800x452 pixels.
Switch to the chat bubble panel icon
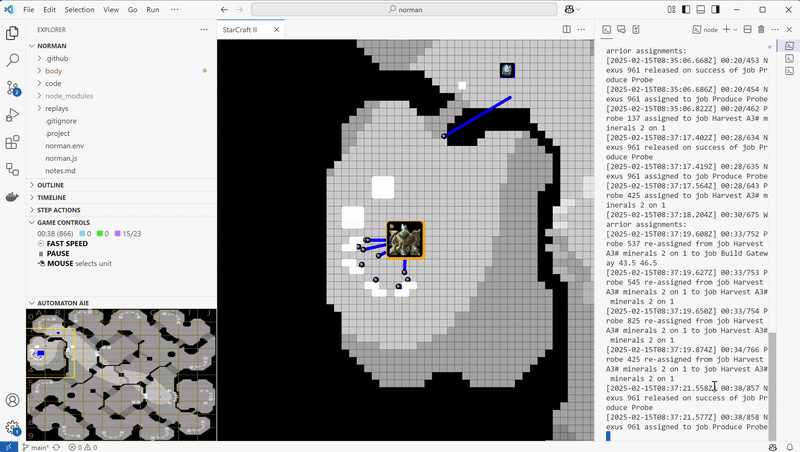pos(621,30)
